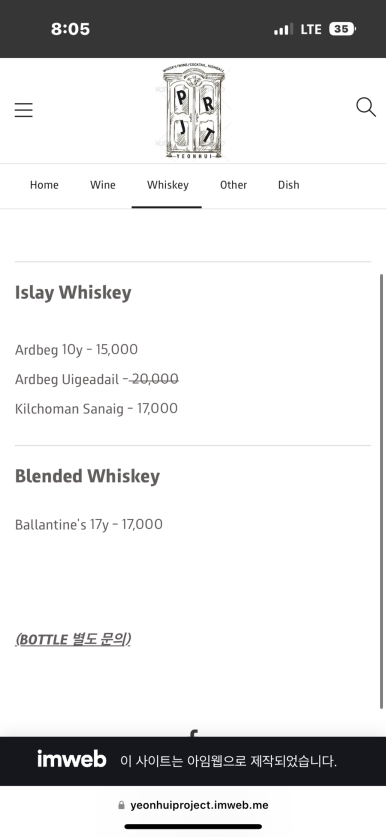
Task: Click the BOTTLE 별도 문의 link
Action: pos(73,639)
